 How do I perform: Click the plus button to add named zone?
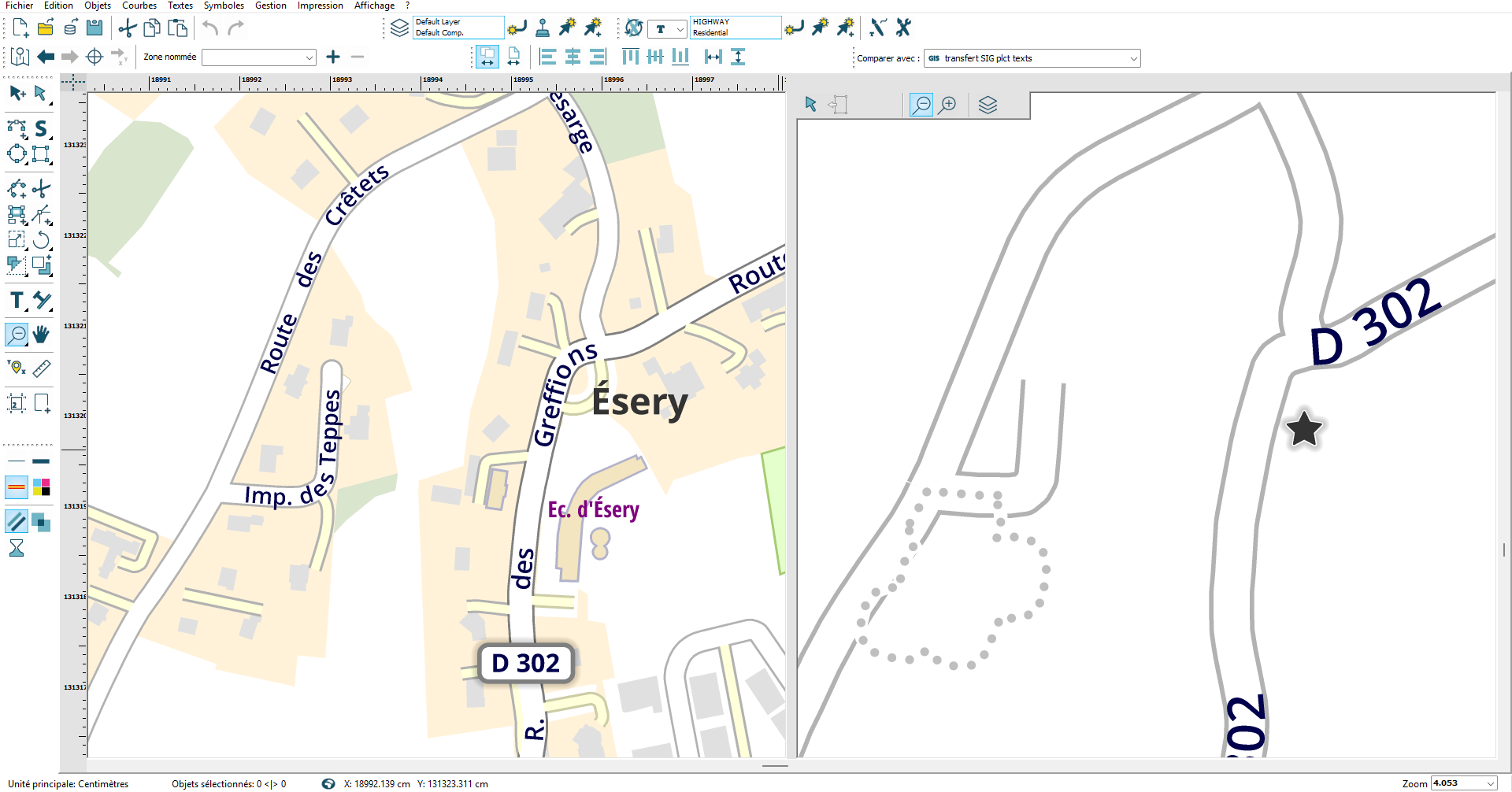[333, 57]
